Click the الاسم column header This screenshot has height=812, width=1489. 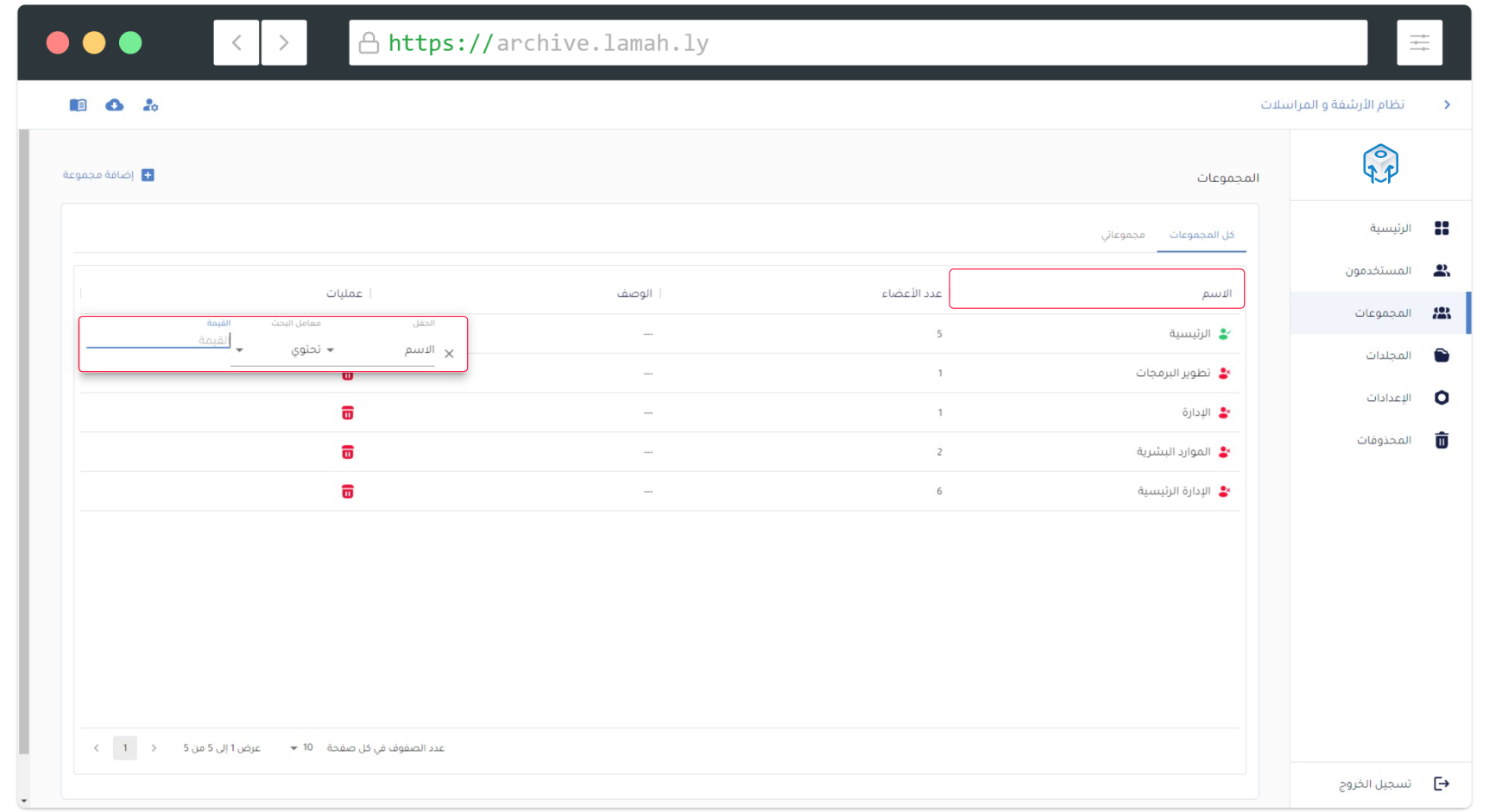click(1096, 289)
